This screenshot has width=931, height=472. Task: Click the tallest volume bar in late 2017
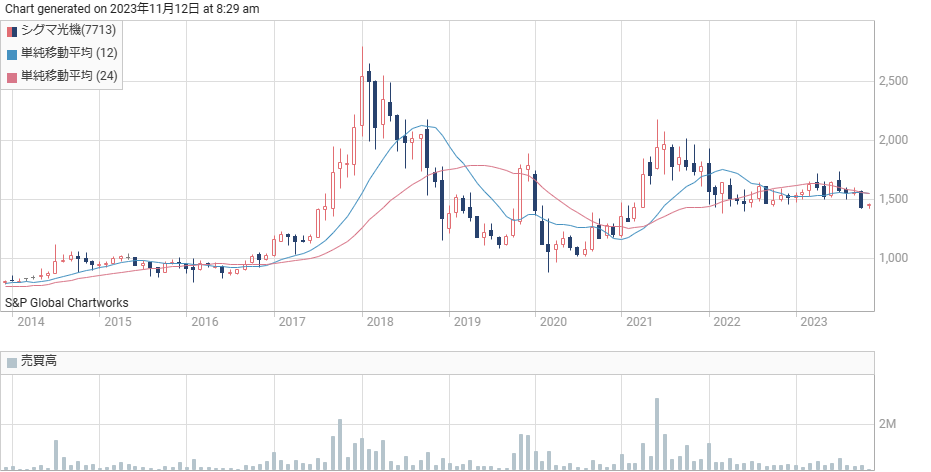(340, 445)
